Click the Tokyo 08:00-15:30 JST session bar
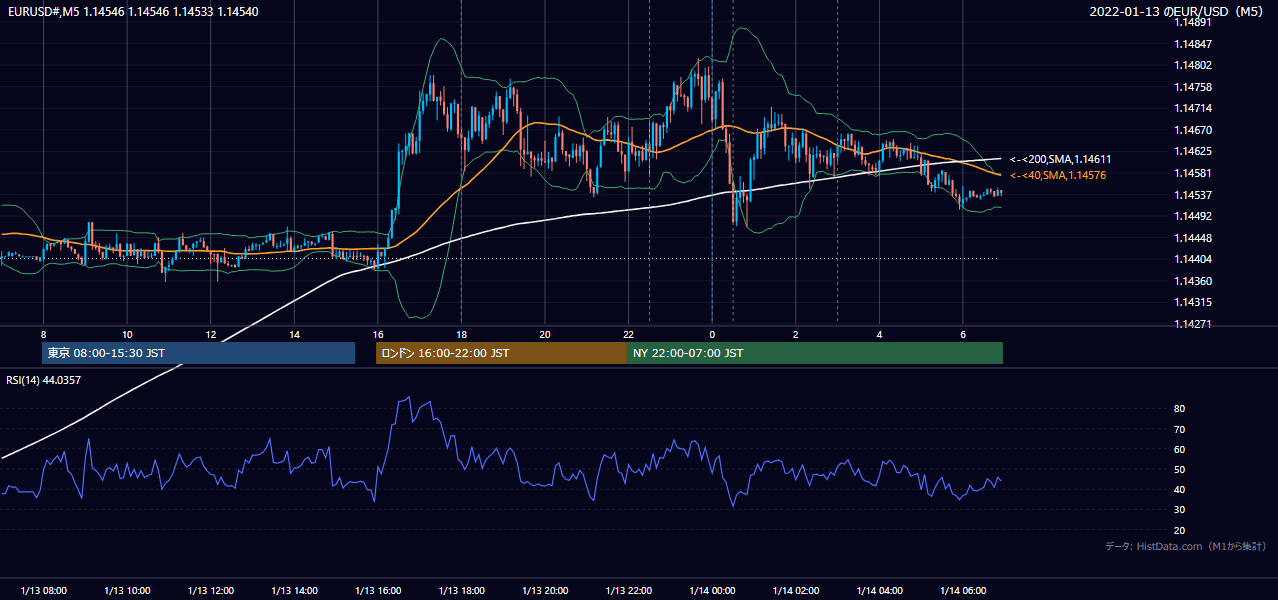1278x600 pixels. point(198,353)
